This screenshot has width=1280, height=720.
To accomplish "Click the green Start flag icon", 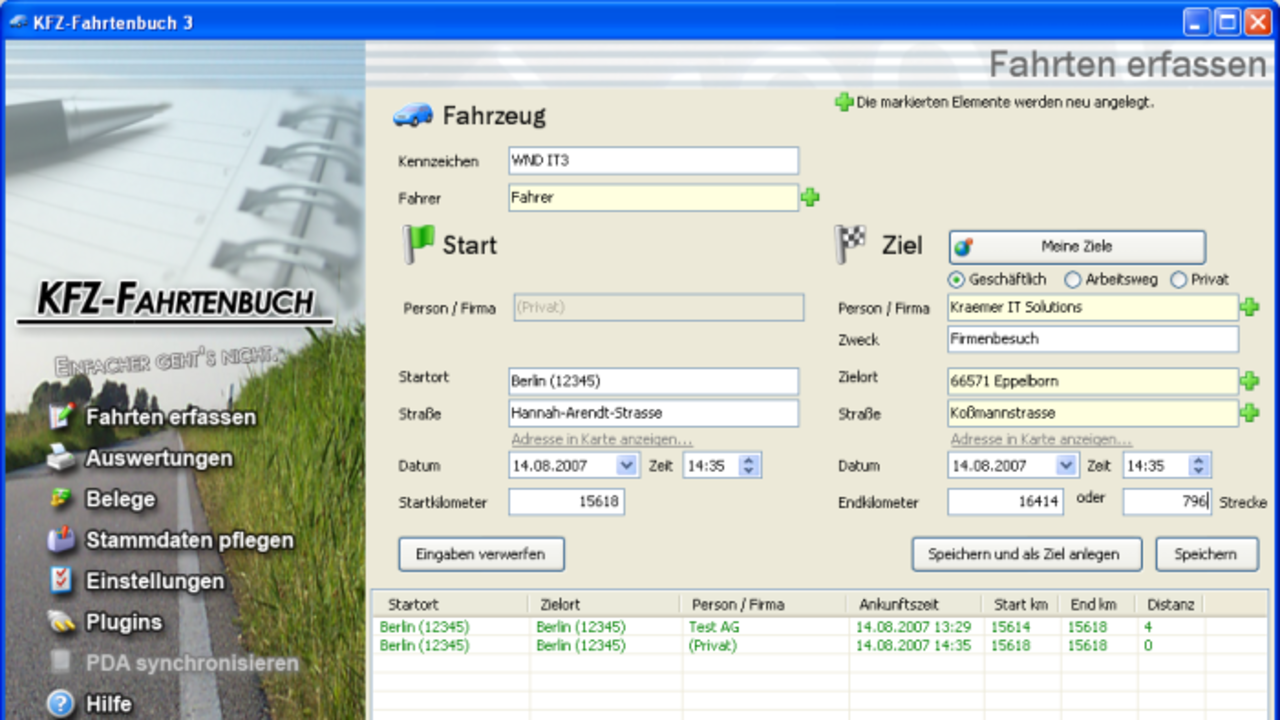I will [x=418, y=244].
